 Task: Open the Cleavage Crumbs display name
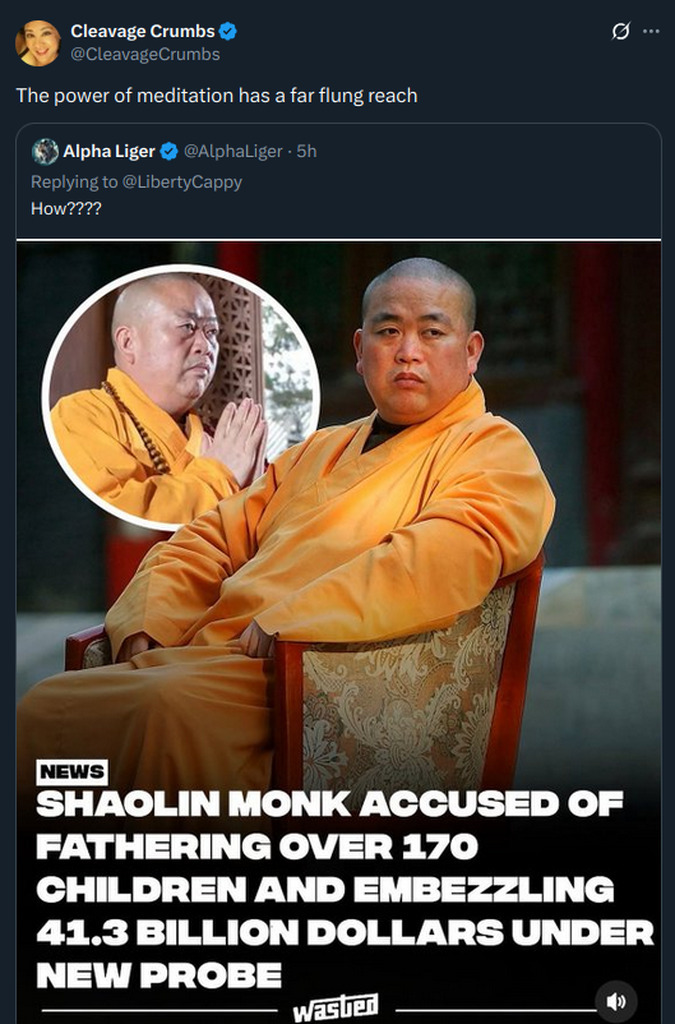click(x=142, y=31)
